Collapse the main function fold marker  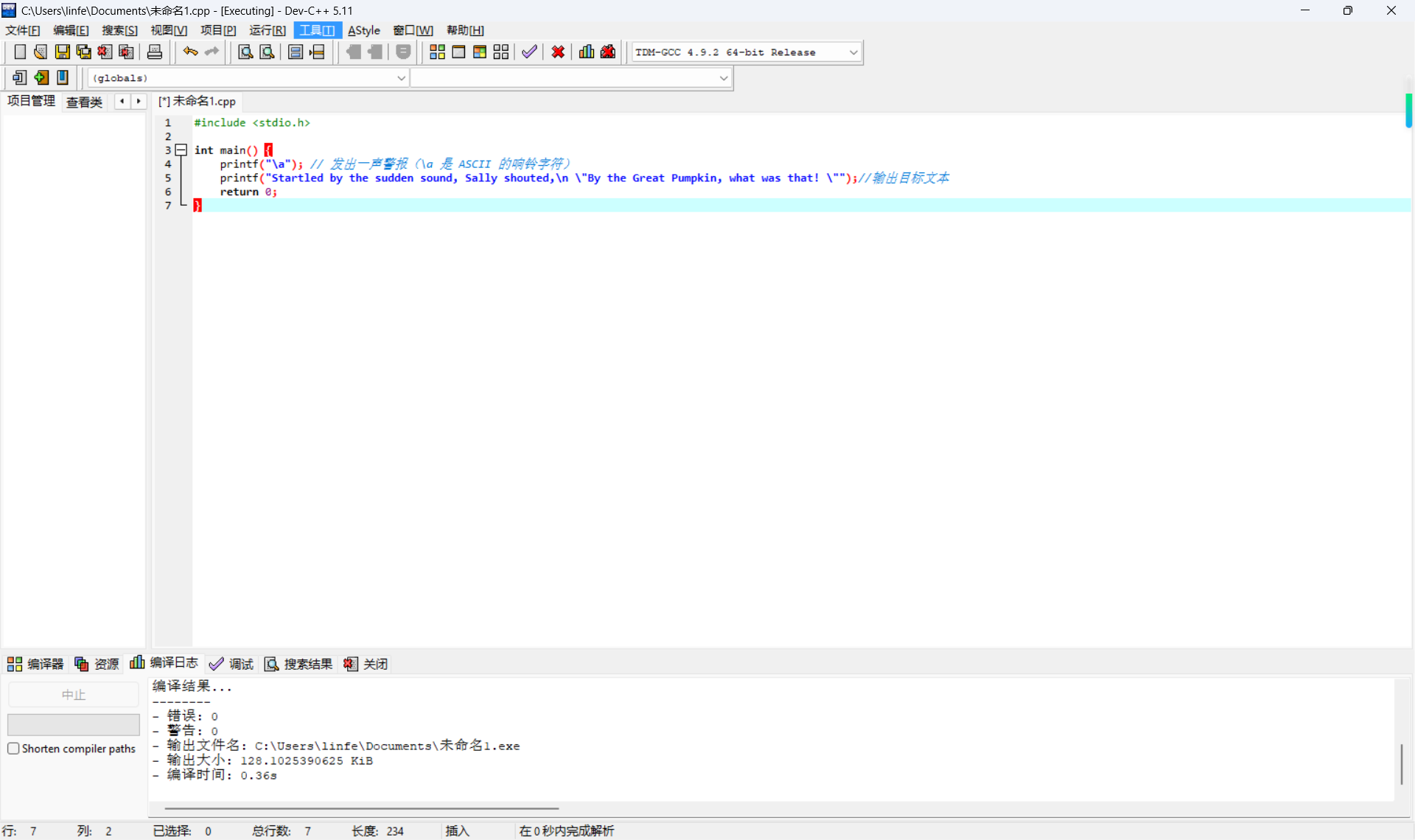(x=181, y=150)
